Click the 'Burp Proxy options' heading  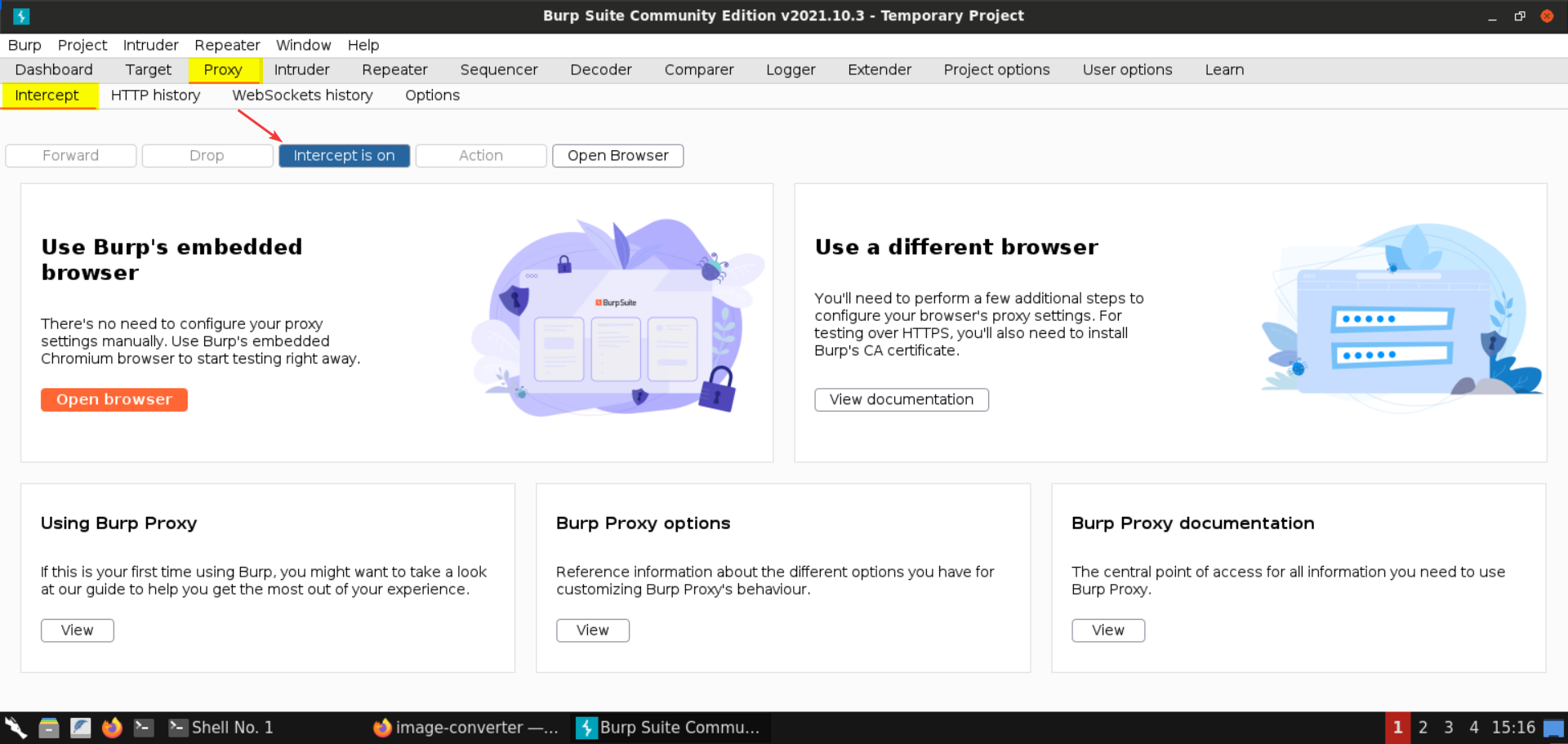[x=644, y=523]
